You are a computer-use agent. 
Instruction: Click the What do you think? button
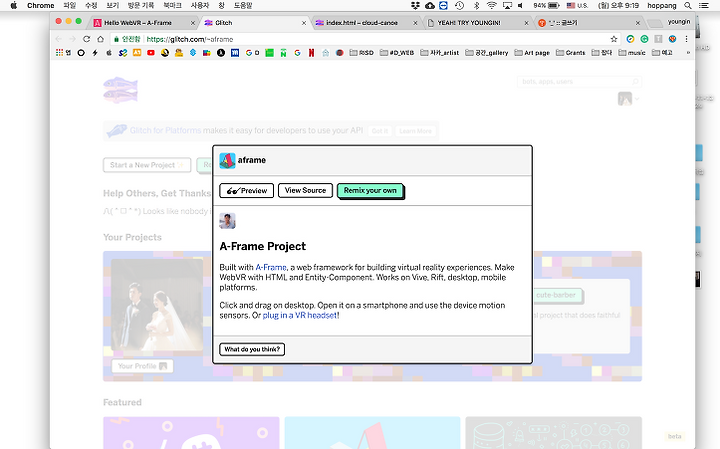coord(252,349)
